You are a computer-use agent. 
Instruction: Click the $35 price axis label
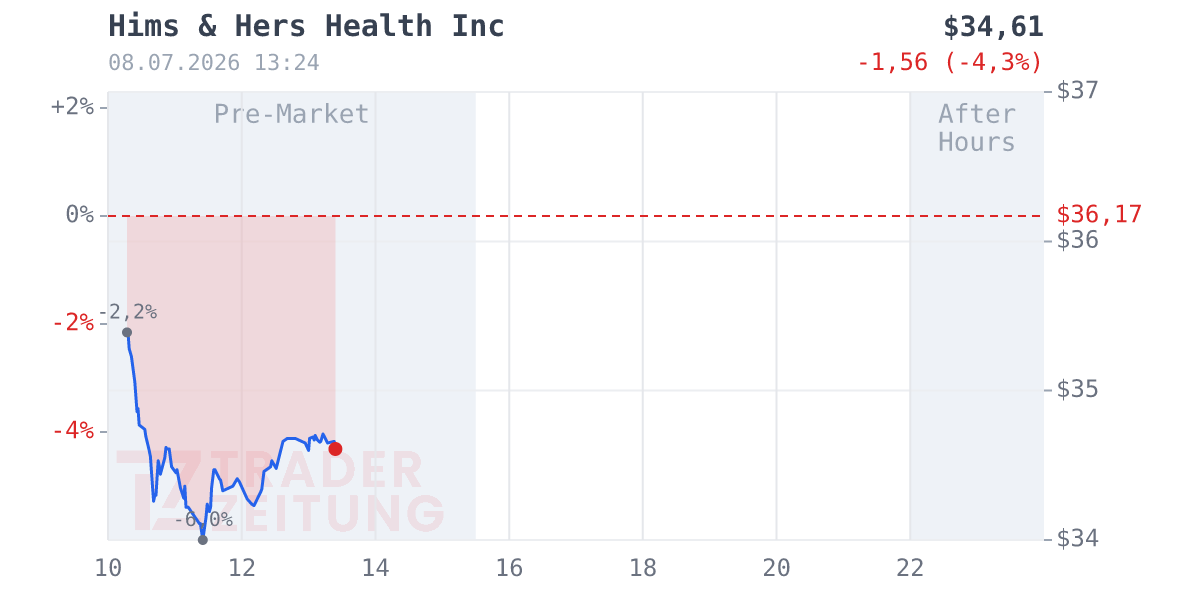click(1077, 389)
